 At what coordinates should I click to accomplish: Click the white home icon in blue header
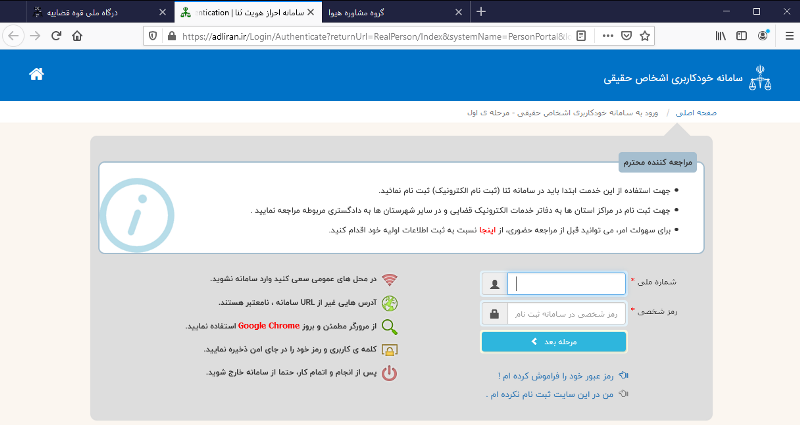click(36, 74)
